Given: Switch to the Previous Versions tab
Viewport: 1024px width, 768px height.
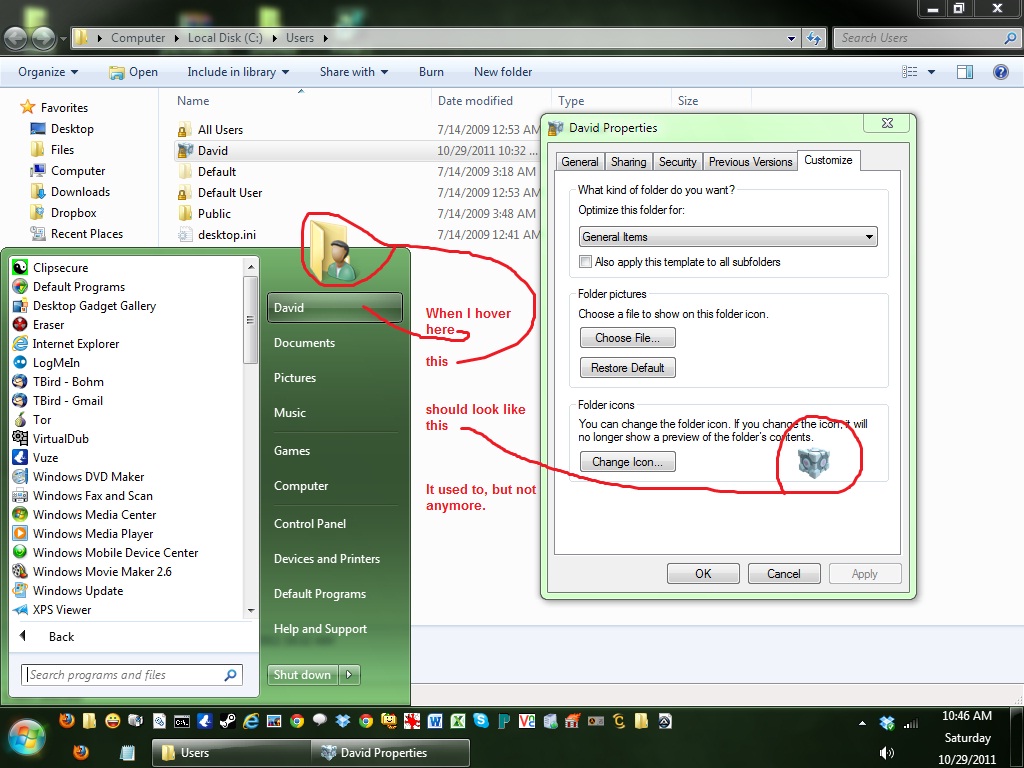Looking at the screenshot, I should (750, 161).
